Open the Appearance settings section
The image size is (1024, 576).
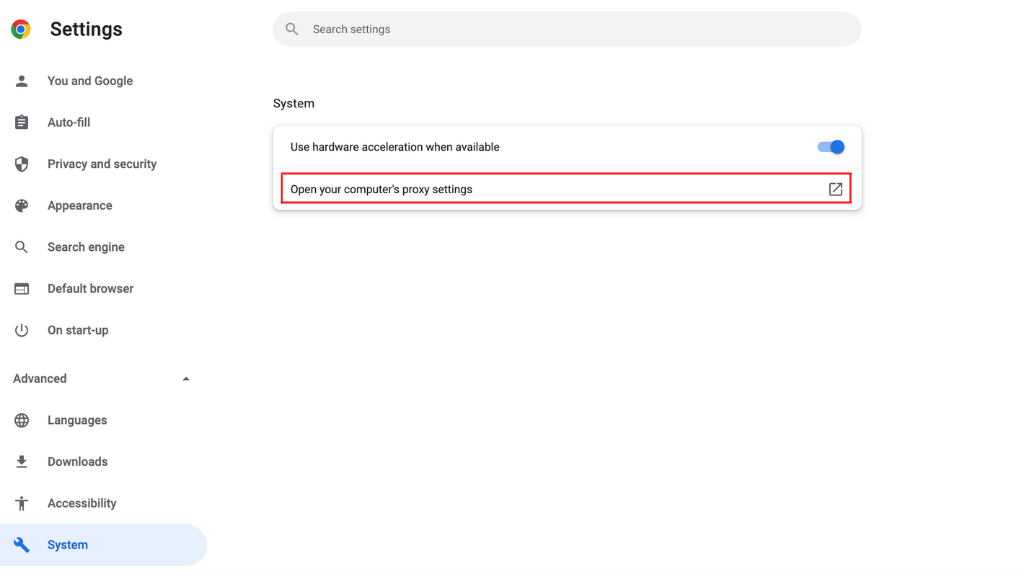tap(80, 205)
